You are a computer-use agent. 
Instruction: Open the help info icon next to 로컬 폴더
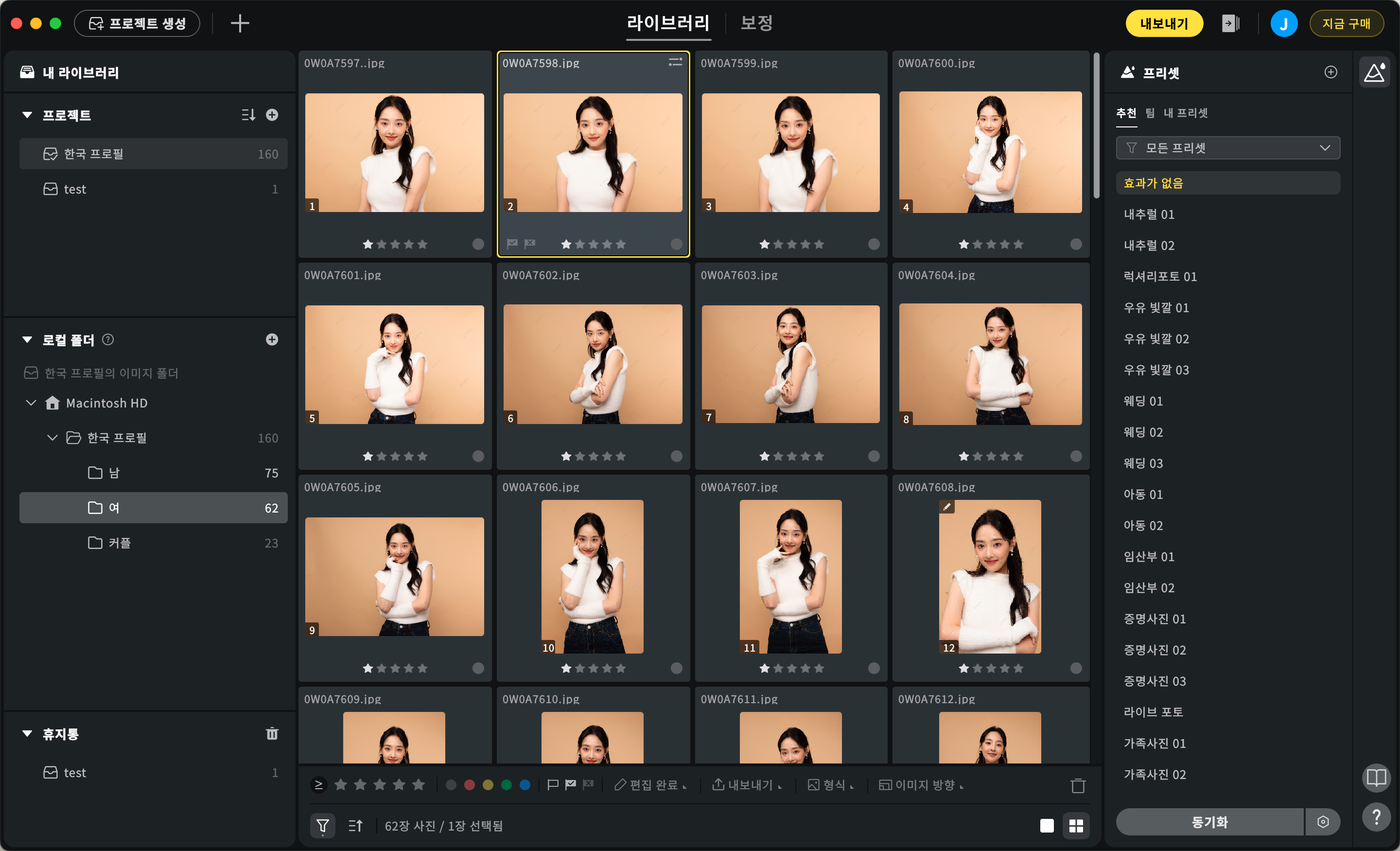coord(108,339)
